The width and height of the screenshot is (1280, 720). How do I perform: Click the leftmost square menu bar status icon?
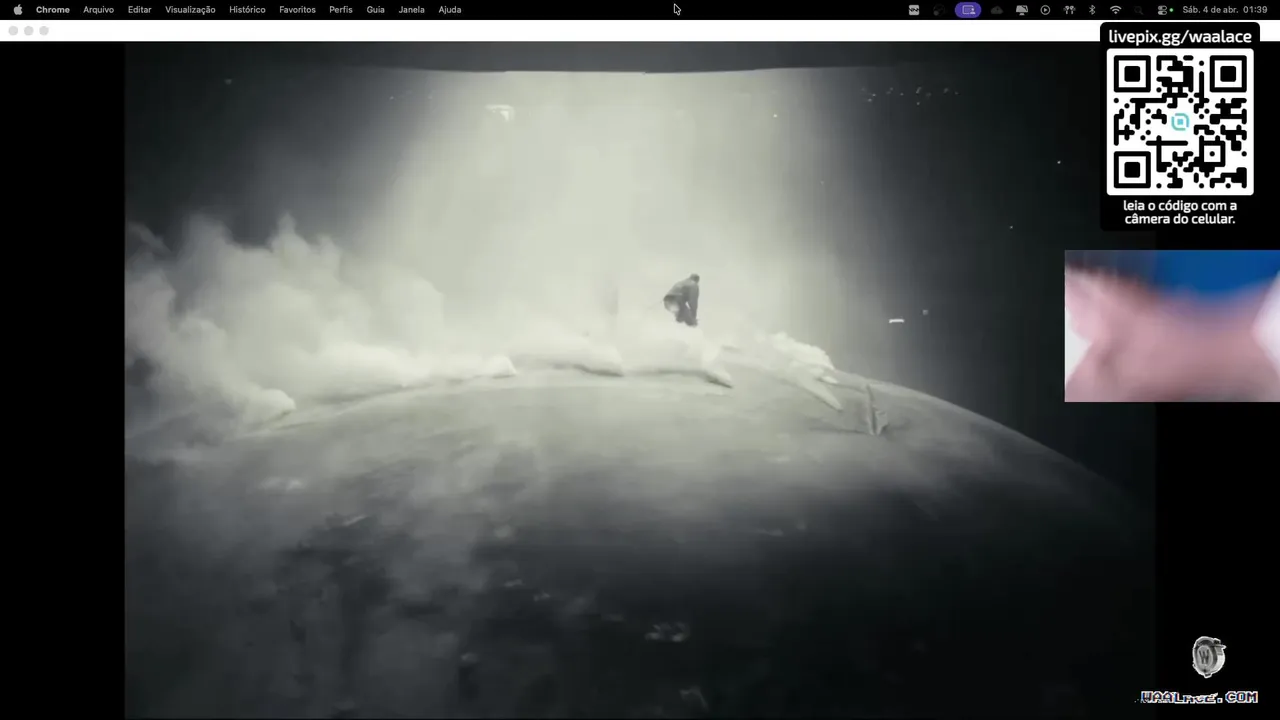pyautogui.click(x=914, y=9)
